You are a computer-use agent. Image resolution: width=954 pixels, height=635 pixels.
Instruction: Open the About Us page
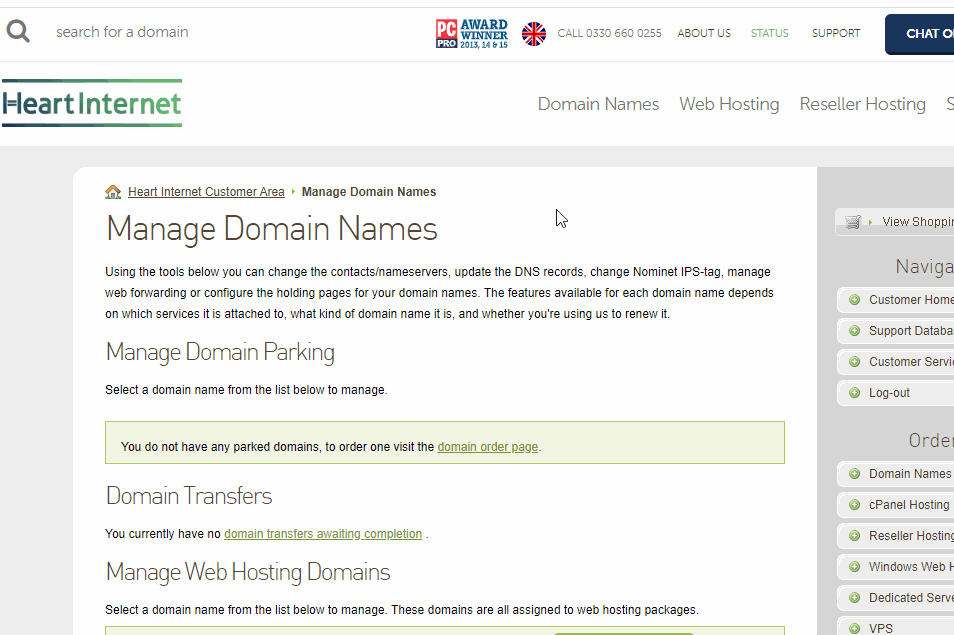coord(704,33)
